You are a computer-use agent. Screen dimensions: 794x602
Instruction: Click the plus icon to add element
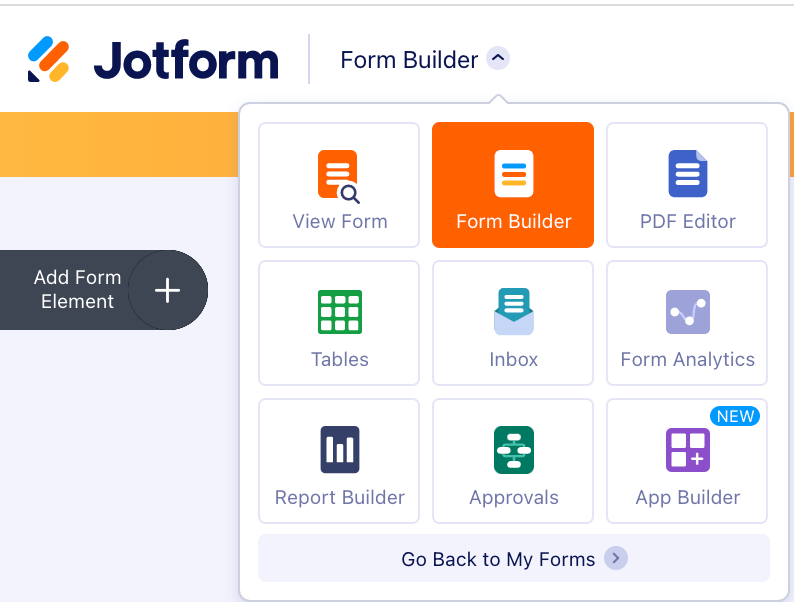(168, 290)
